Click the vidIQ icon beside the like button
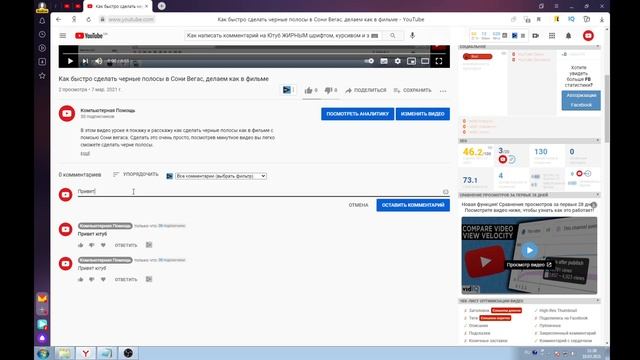Image resolution: width=640 pixels, height=360 pixels. 287,90
